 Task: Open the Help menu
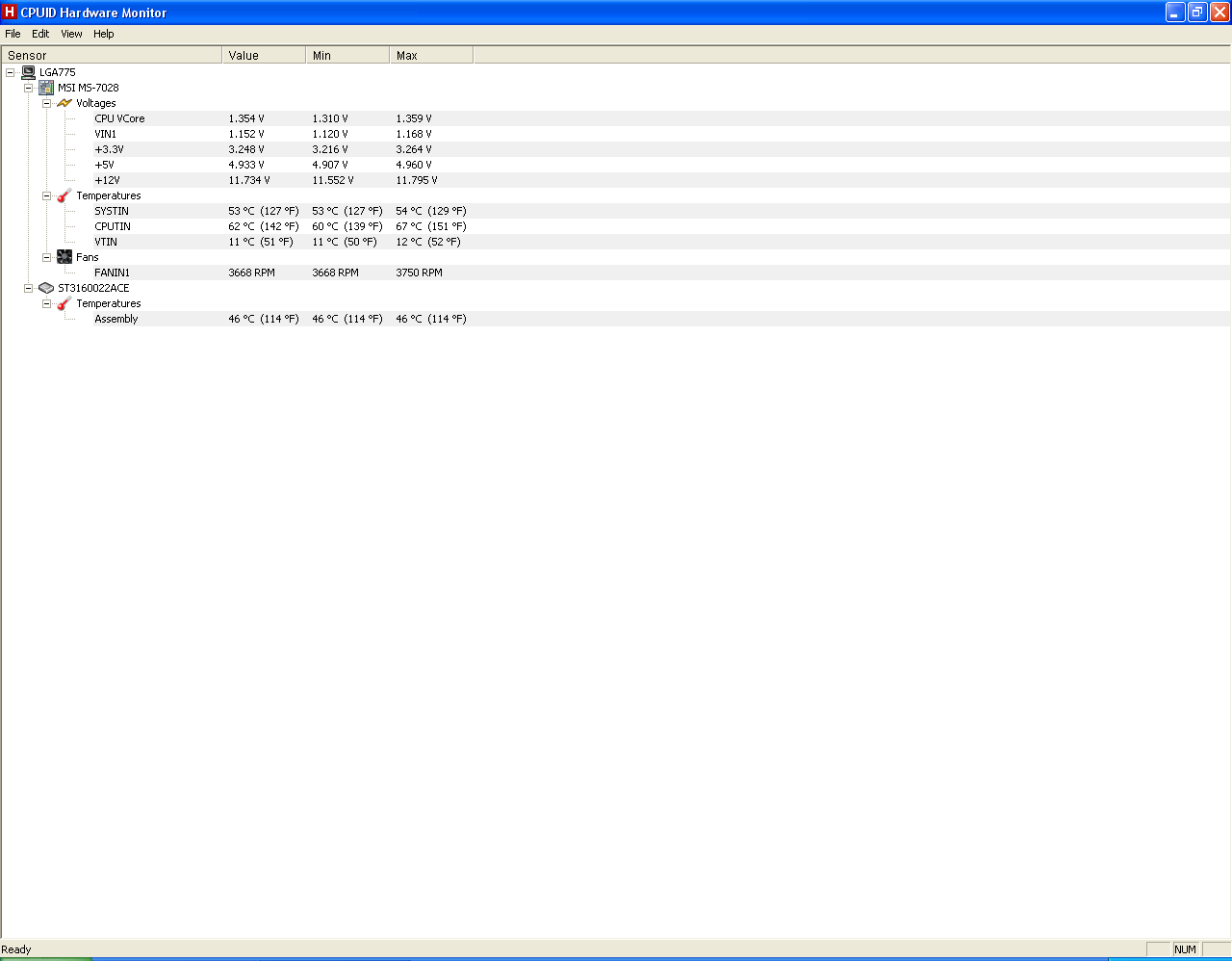pos(104,34)
